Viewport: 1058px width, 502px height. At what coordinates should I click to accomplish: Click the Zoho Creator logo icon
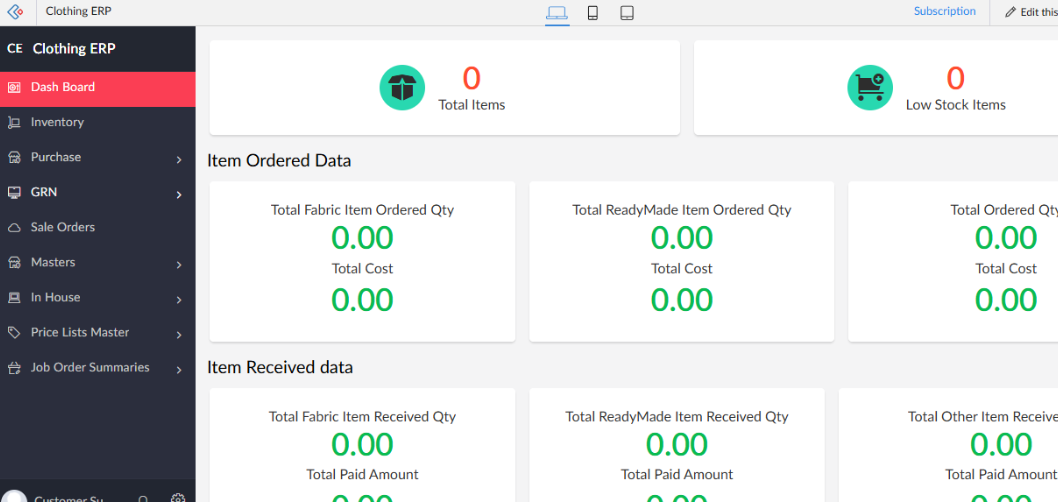[x=15, y=12]
